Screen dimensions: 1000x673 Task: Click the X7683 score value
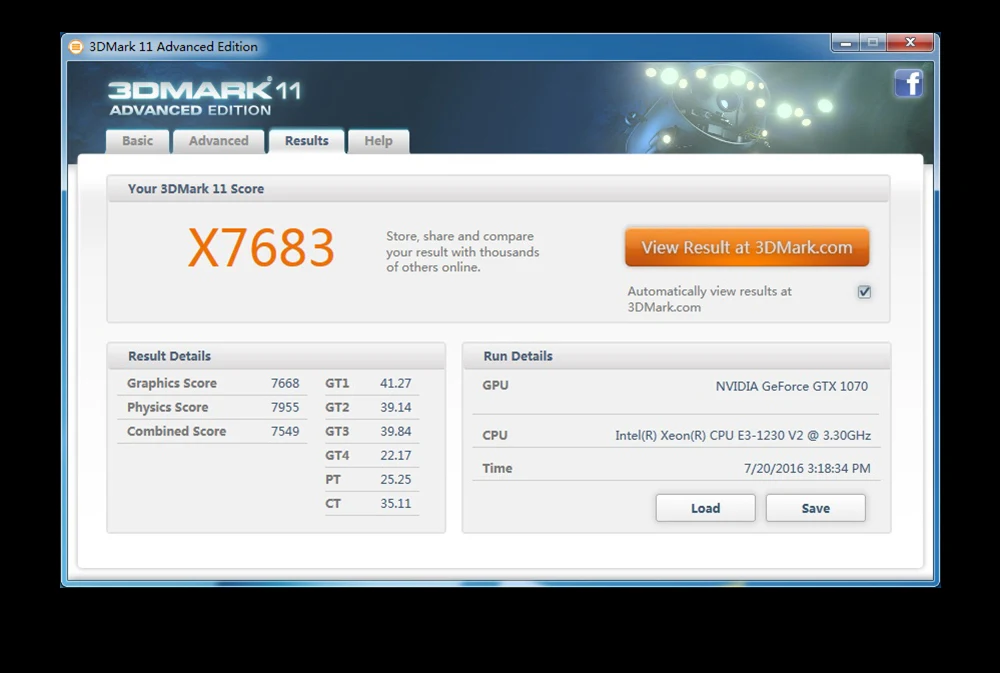pos(261,248)
